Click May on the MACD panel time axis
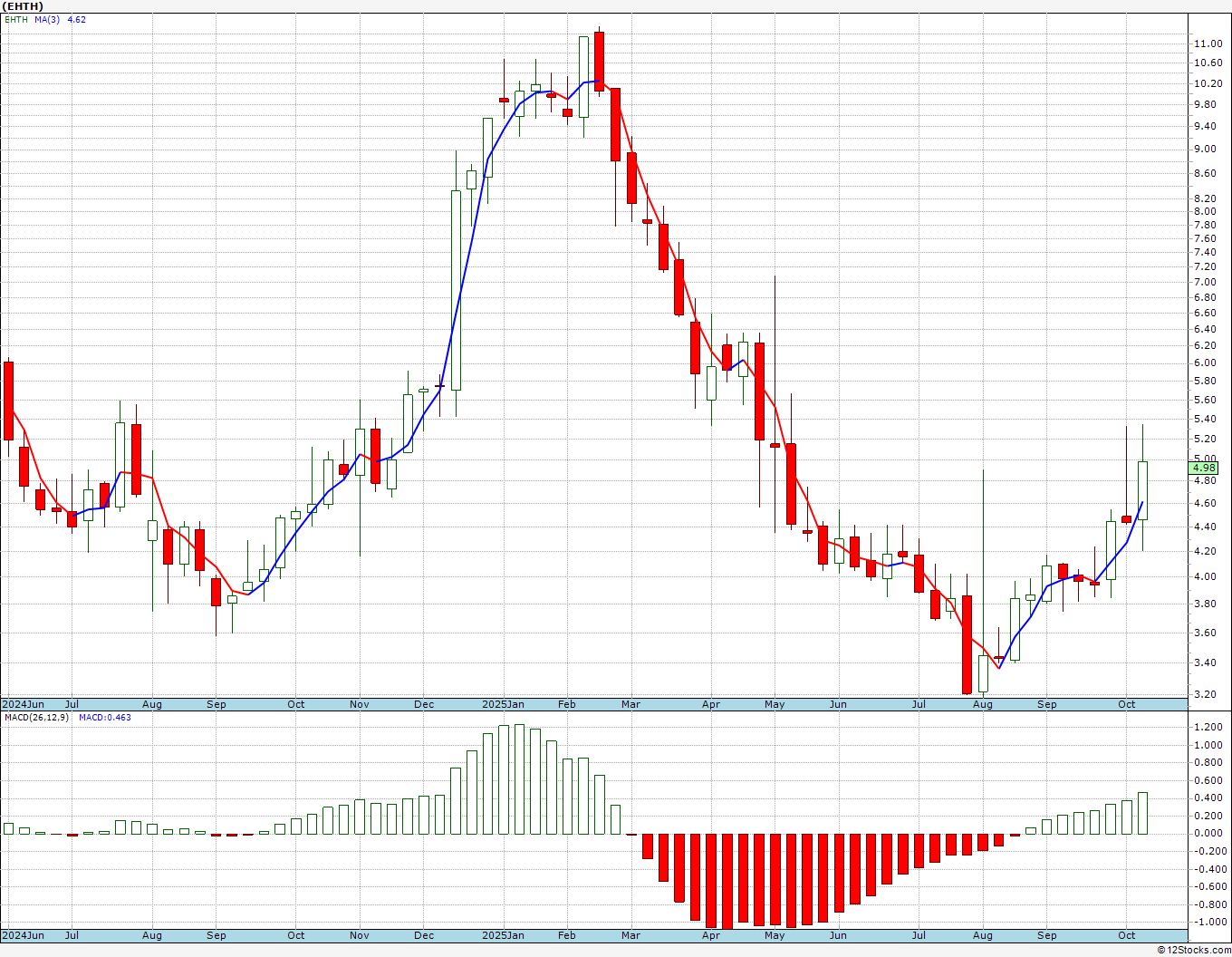 [775, 935]
